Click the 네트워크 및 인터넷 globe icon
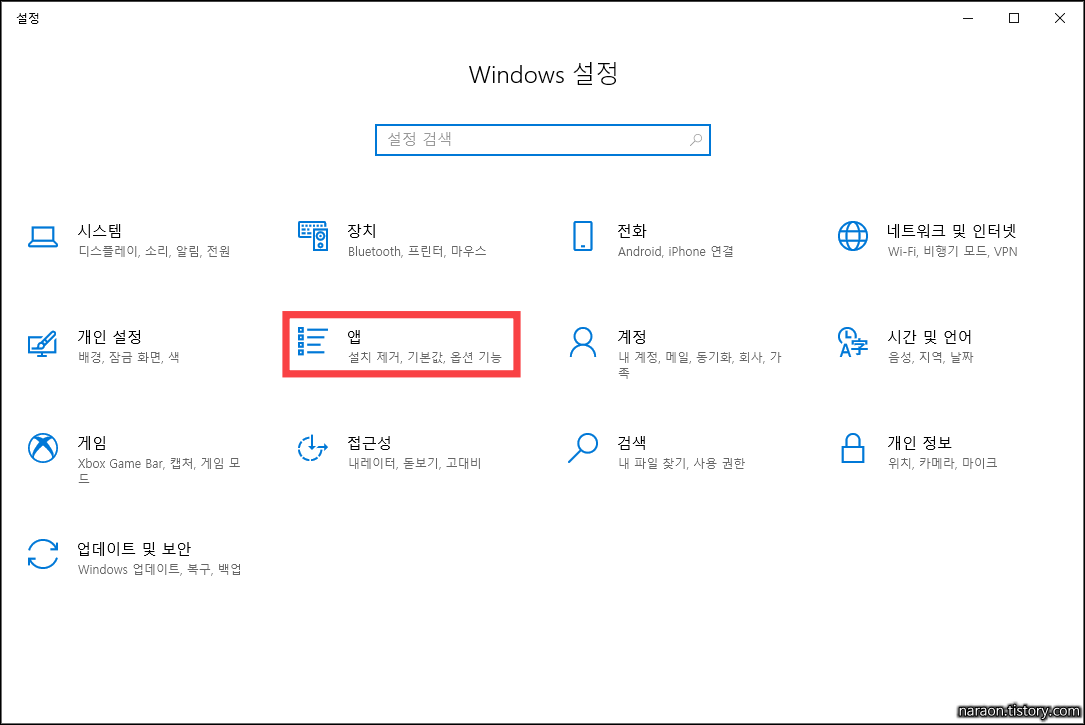The image size is (1085, 725). (x=852, y=236)
